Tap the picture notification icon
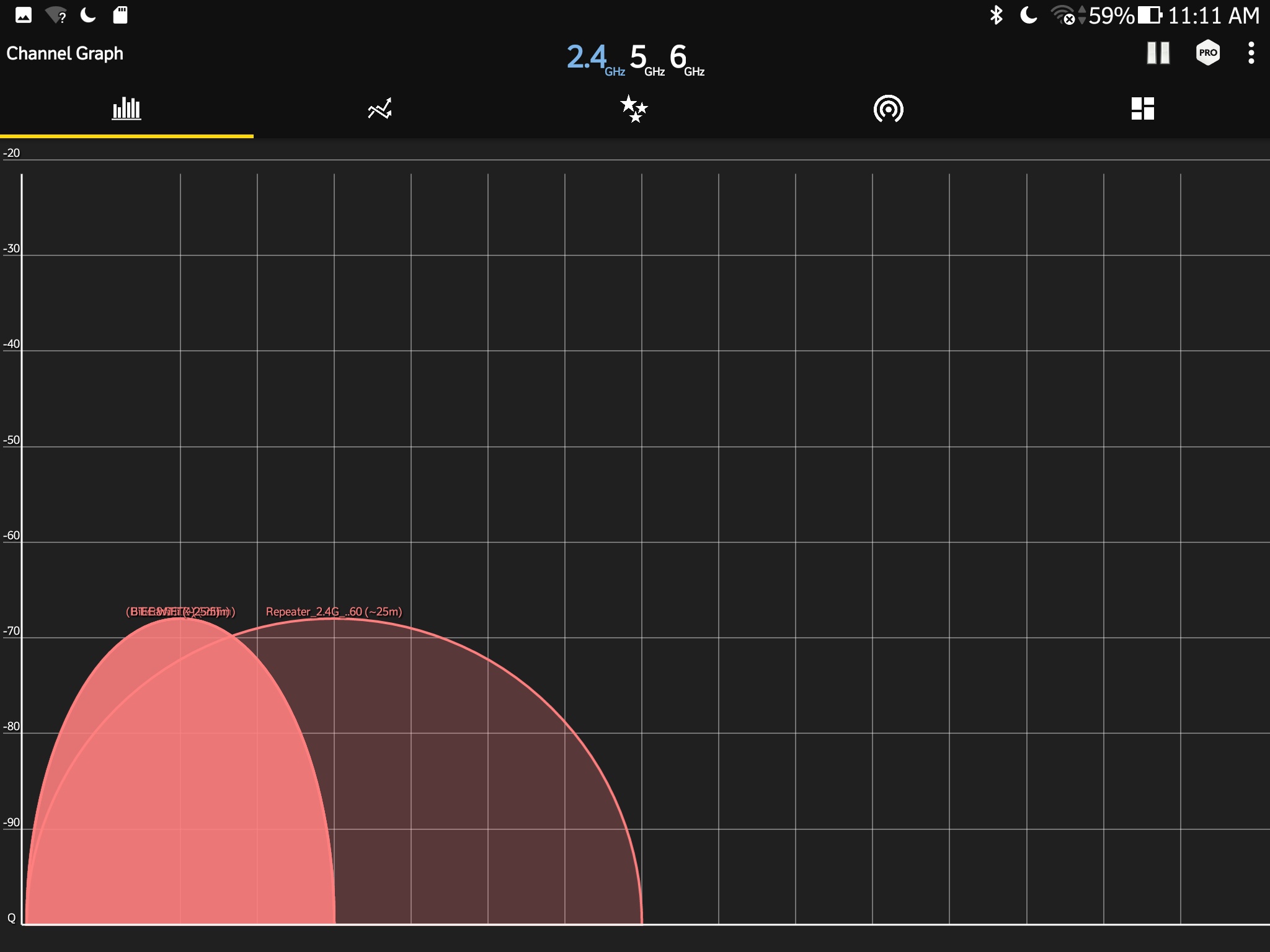This screenshot has height=952, width=1270. (x=24, y=15)
